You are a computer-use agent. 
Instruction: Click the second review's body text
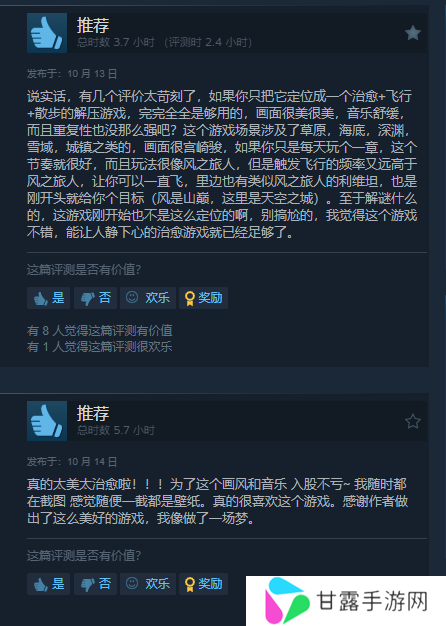coord(218,501)
